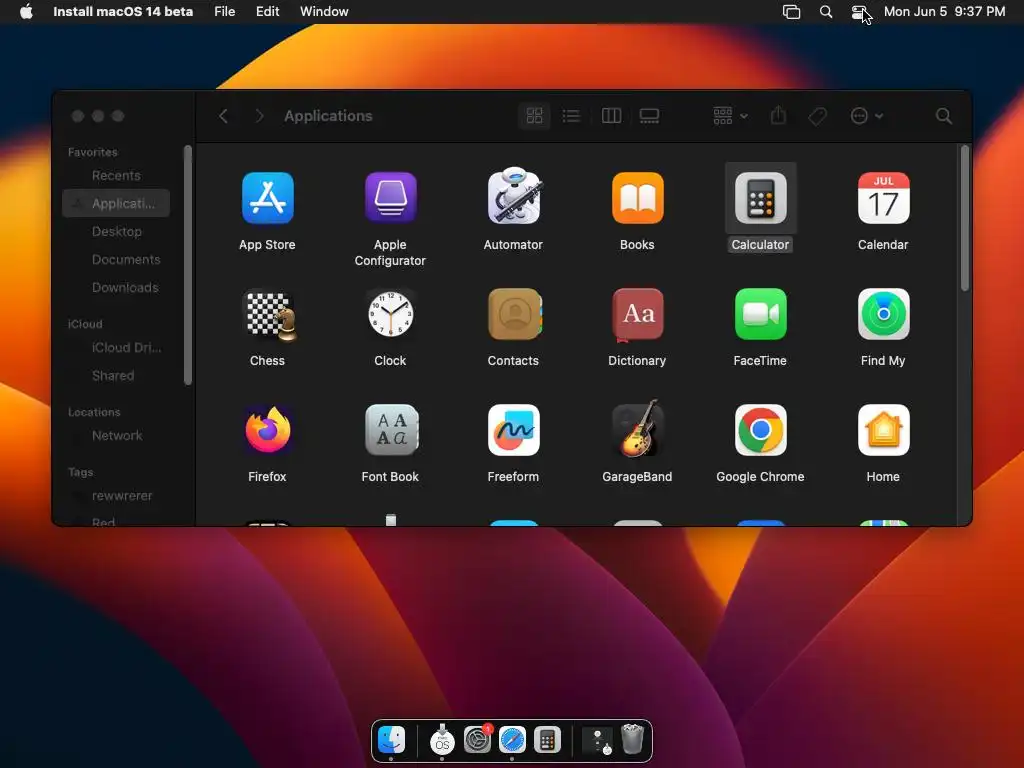Screen dimensions: 1024x768
Task: Select the Automator robot icon
Action: (x=513, y=197)
